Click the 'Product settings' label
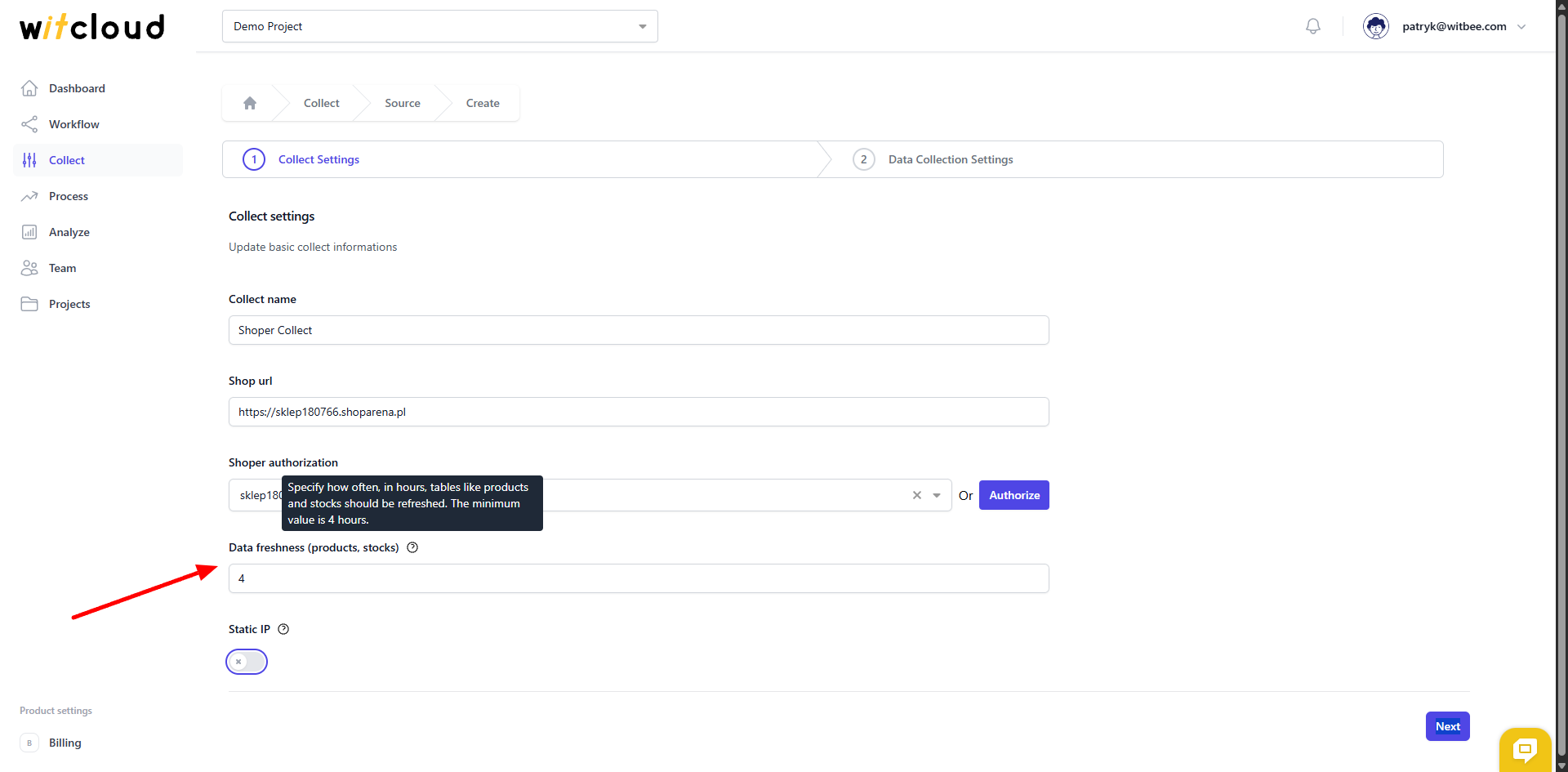The image size is (1568, 772). pos(56,711)
